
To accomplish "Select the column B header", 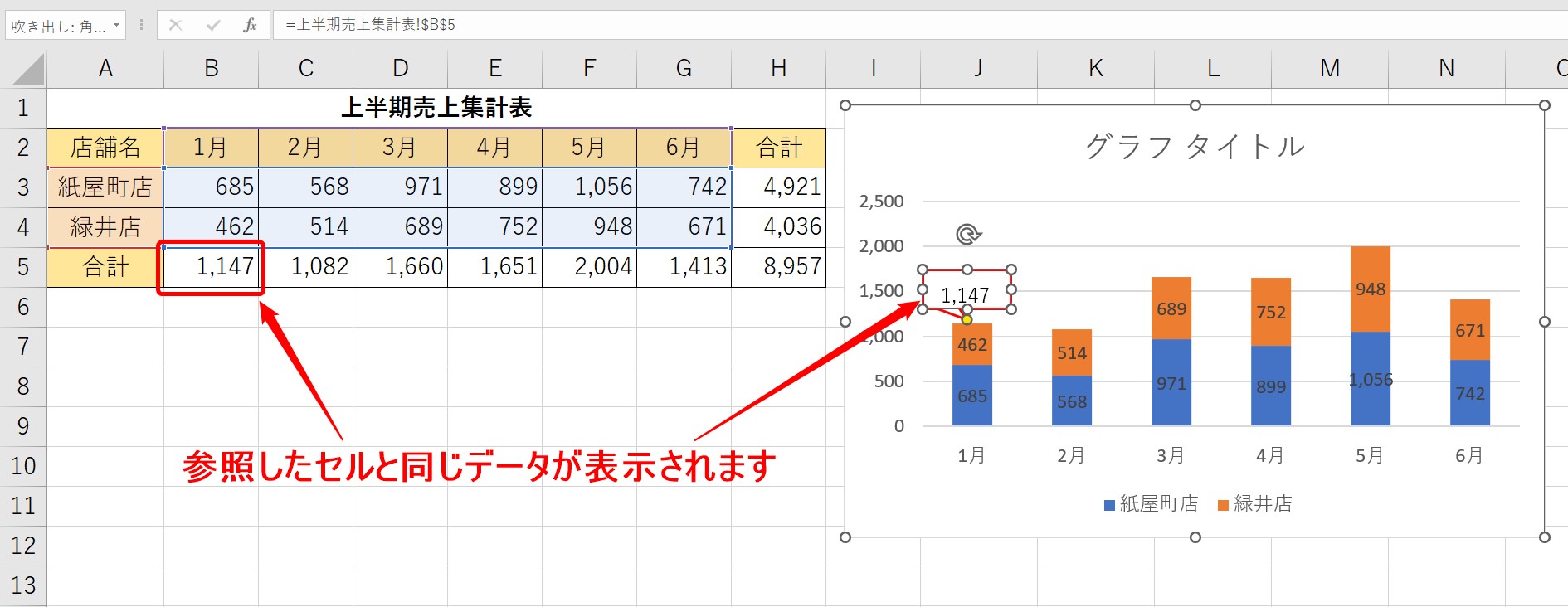I will [212, 69].
